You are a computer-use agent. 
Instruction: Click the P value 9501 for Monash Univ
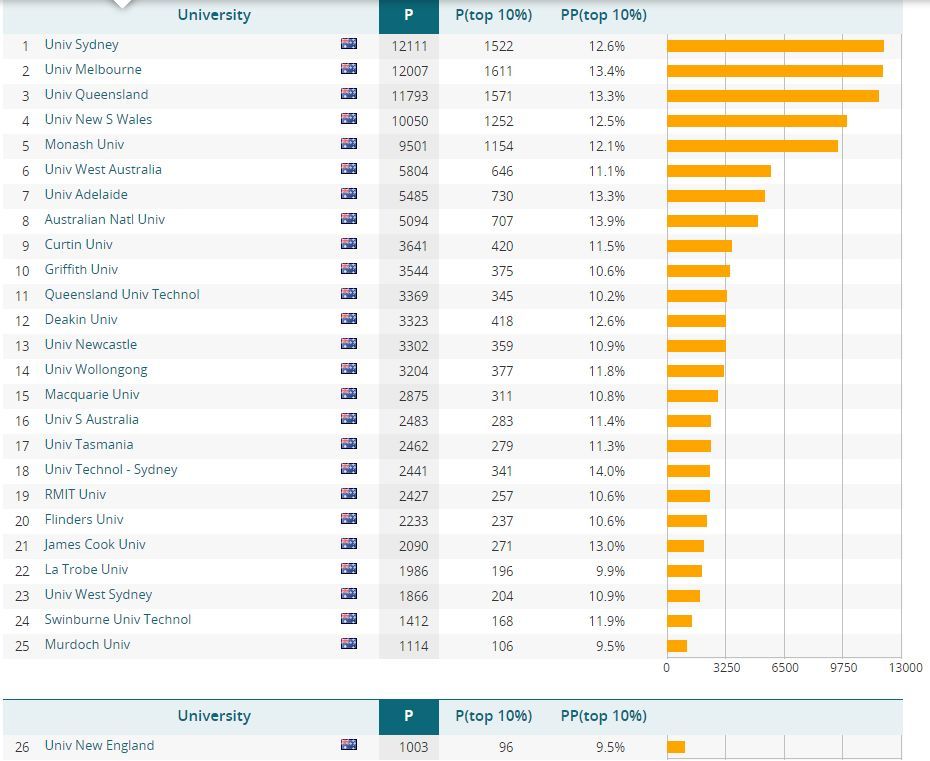pyautogui.click(x=413, y=146)
